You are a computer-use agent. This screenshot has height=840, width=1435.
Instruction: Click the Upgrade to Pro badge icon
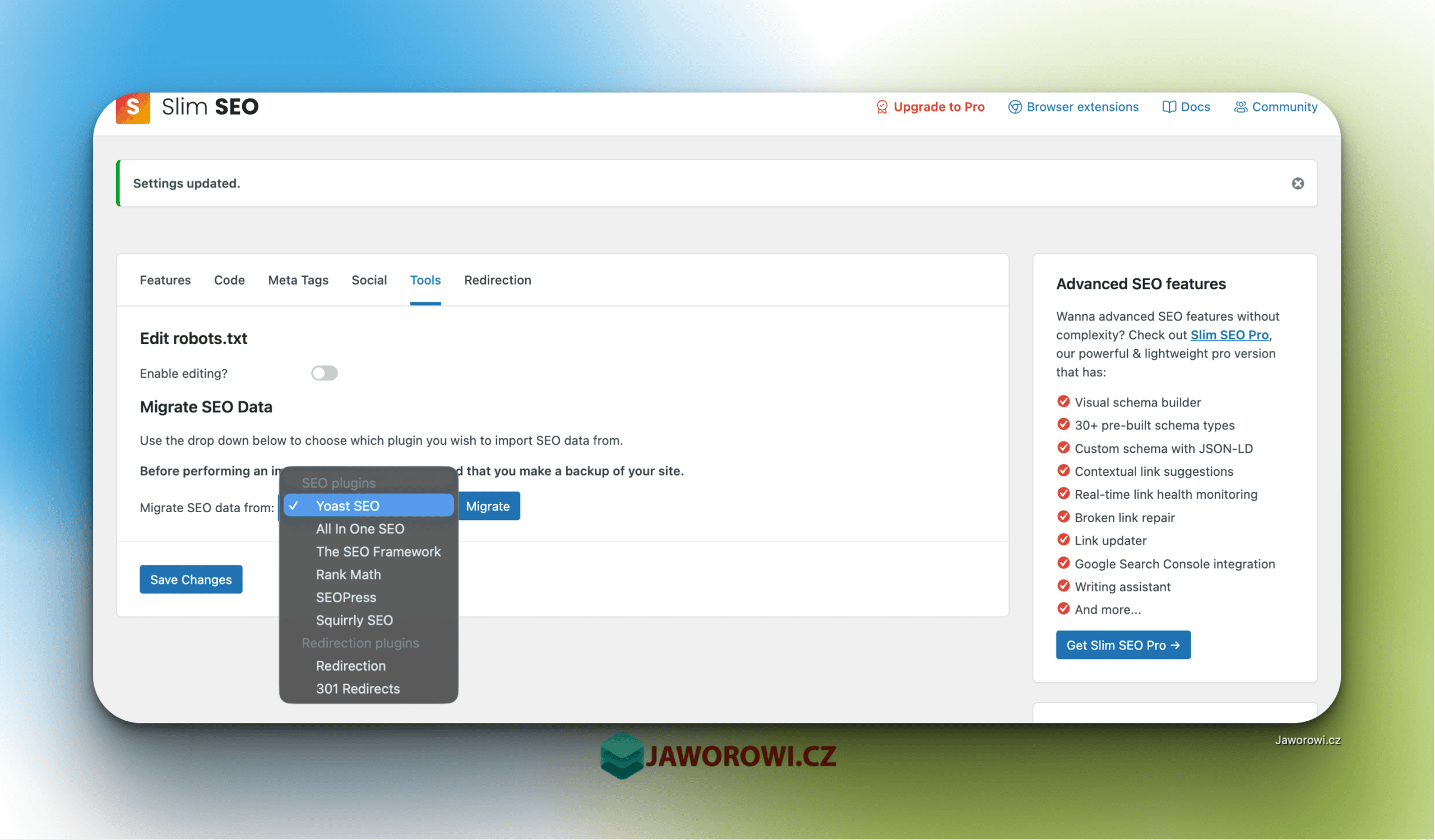882,107
